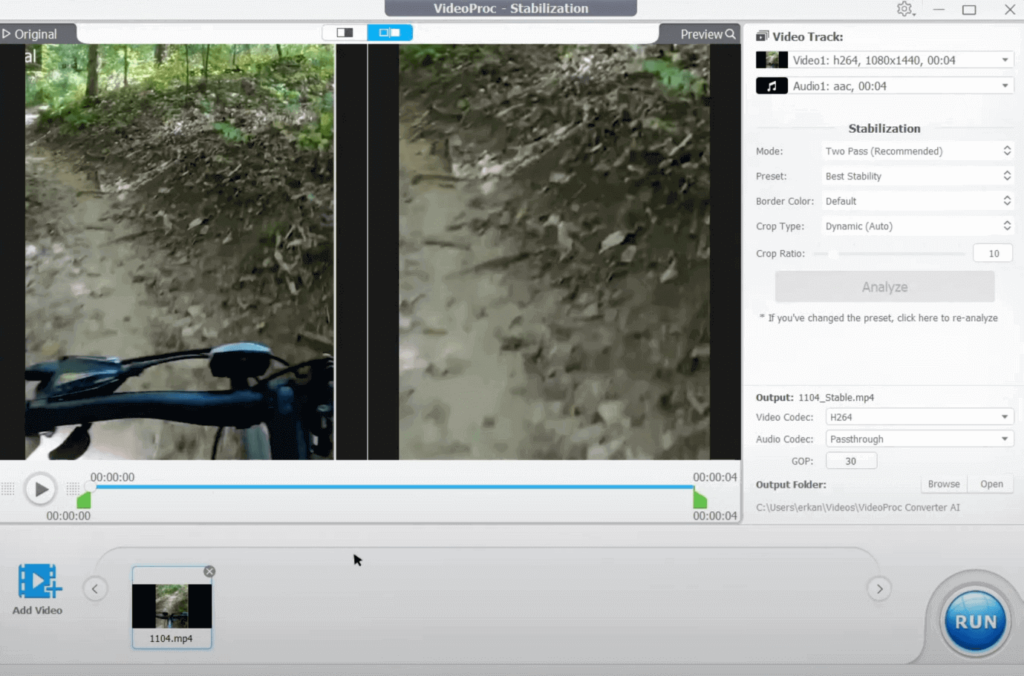Open the Video Codec H264 dropdown

(x=917, y=416)
